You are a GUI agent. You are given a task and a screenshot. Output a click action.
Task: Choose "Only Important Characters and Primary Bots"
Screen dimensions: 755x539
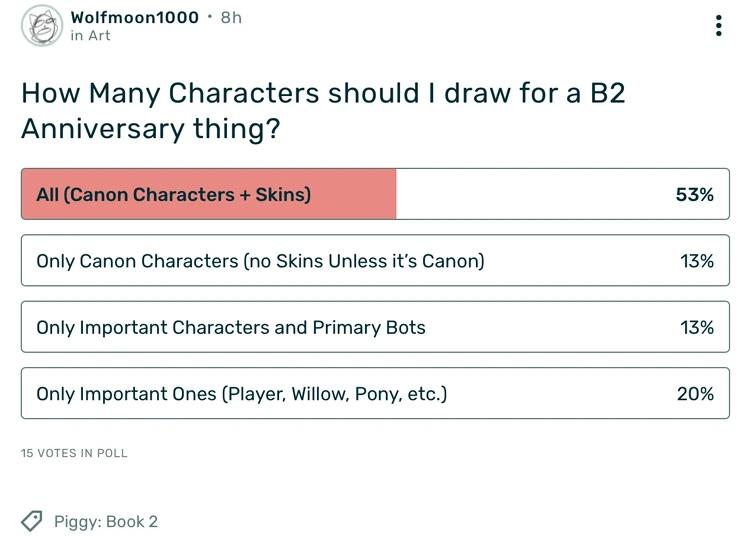point(231,327)
